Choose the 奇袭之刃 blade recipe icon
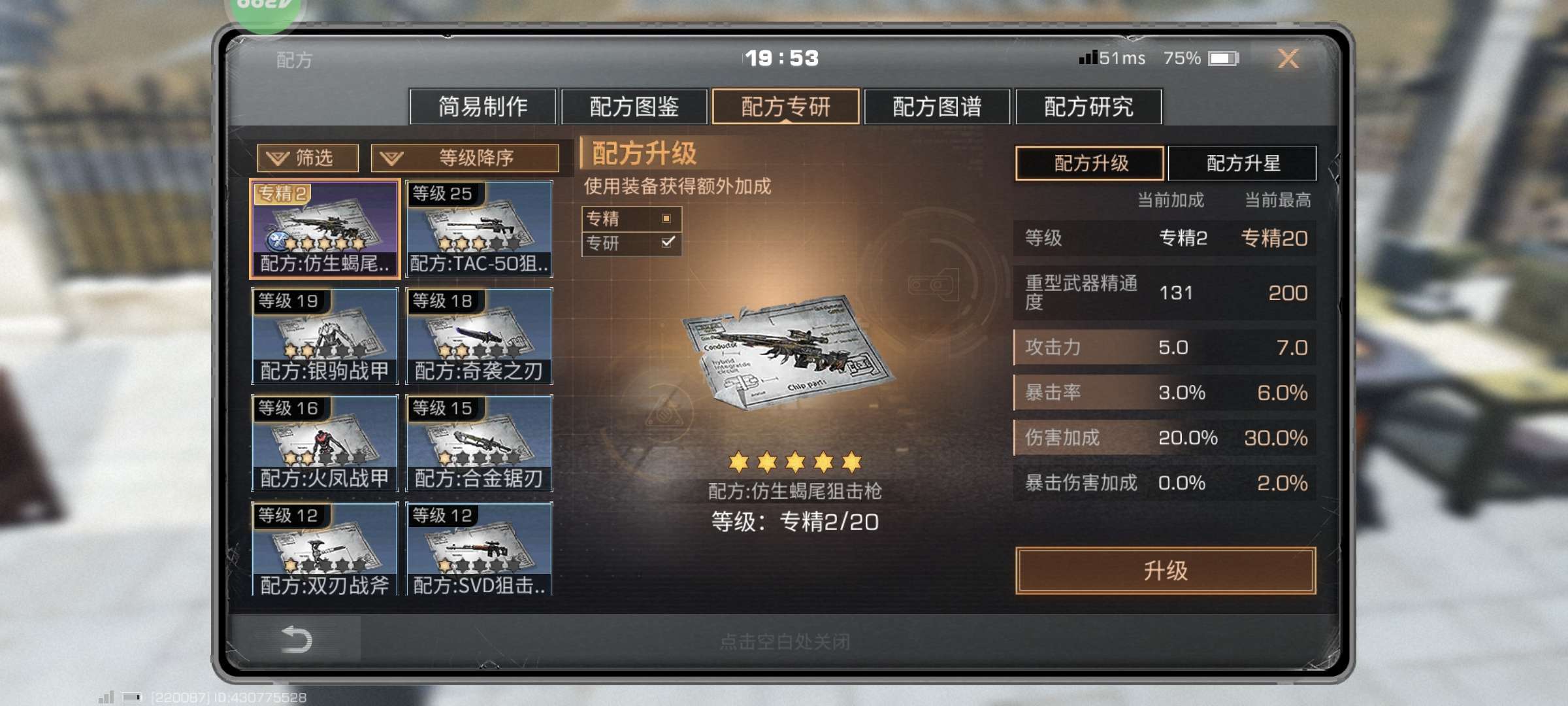The image size is (1568, 706). (x=479, y=336)
